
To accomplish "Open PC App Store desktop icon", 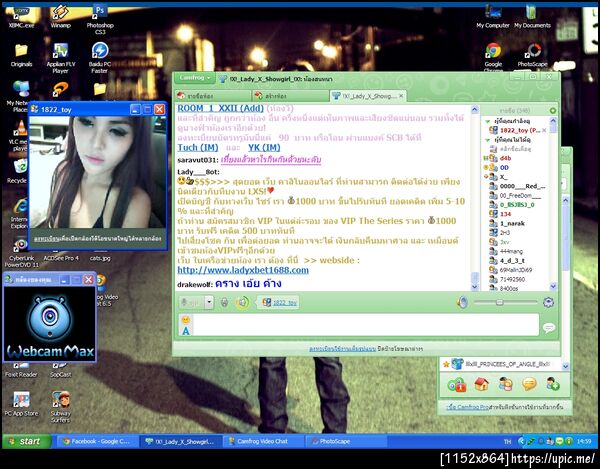I will click(21, 404).
